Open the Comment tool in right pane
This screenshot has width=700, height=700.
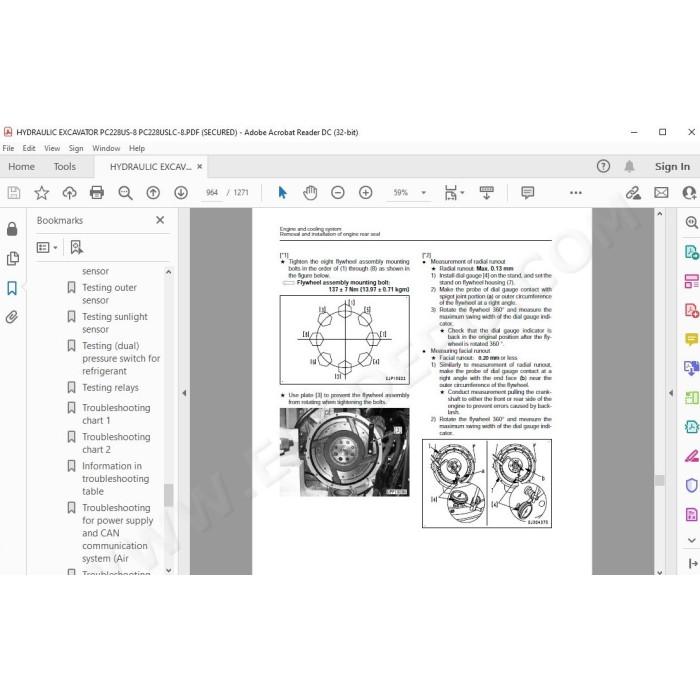[691, 340]
